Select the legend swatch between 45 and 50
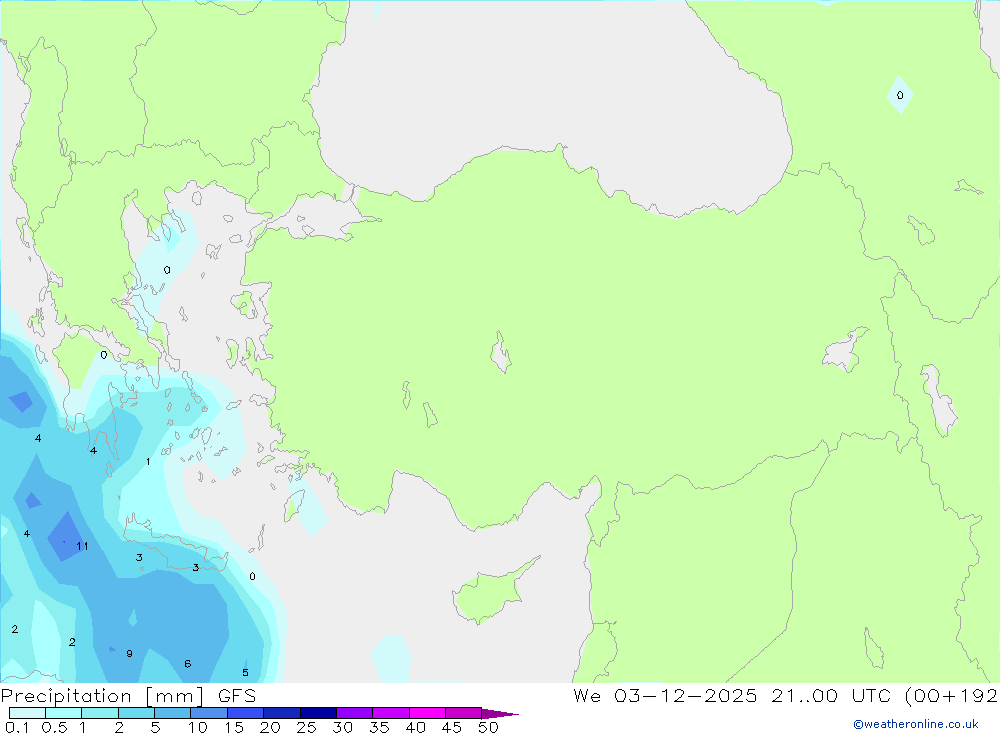Screen dimensions: 1000x733 coord(463,713)
